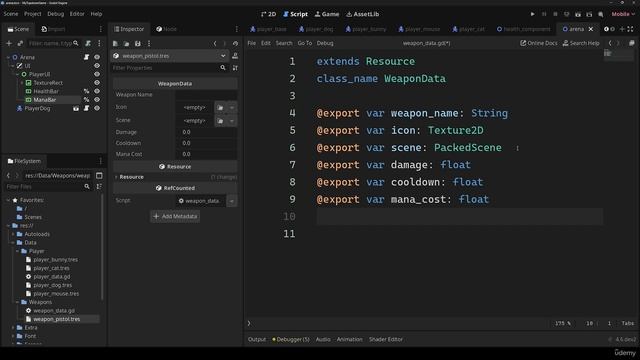The image size is (640, 360).
Task: Click the unique-name percent icon on HealthBar
Action: pyautogui.click(x=86, y=91)
